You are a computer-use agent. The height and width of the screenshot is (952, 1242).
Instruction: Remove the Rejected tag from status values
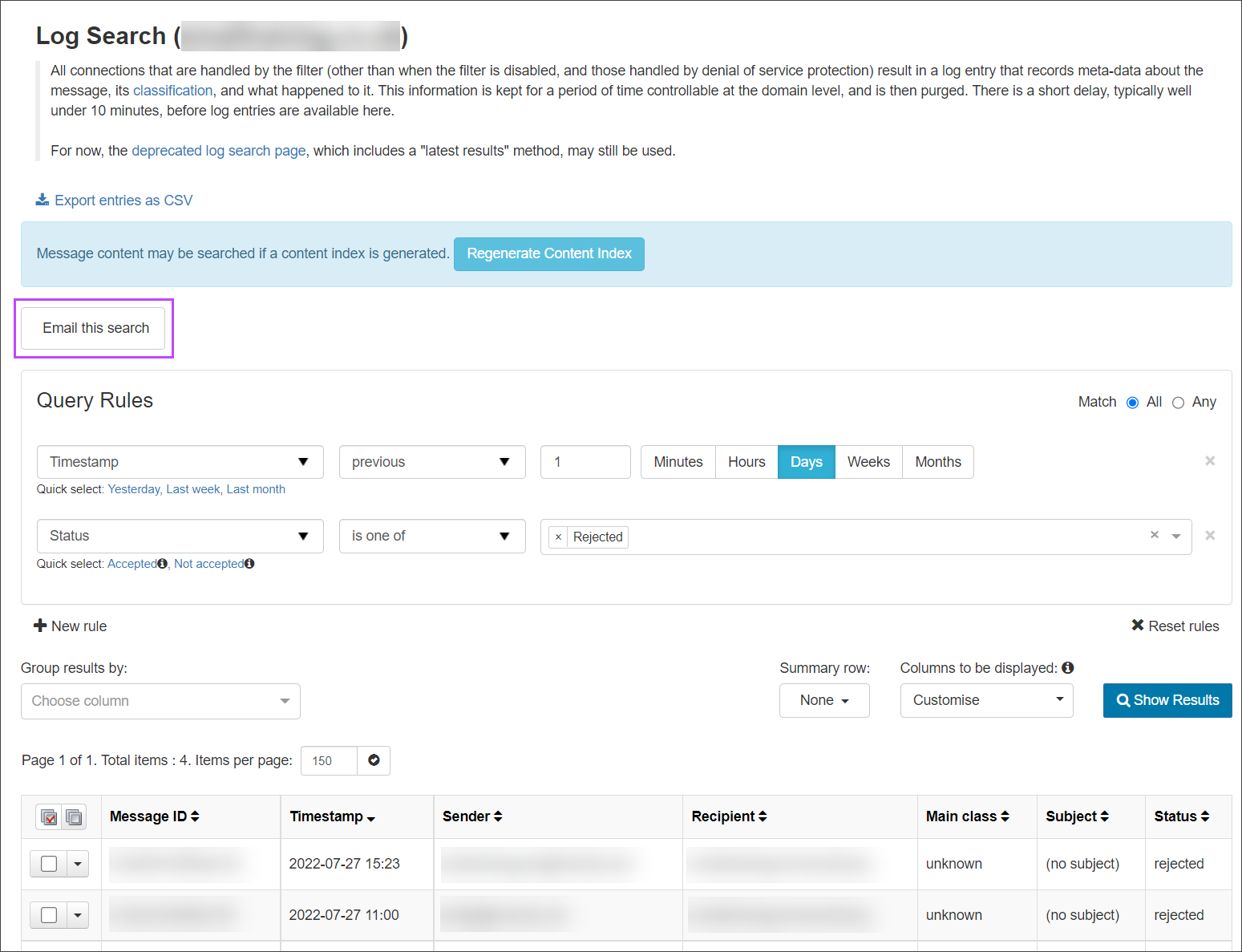point(559,537)
